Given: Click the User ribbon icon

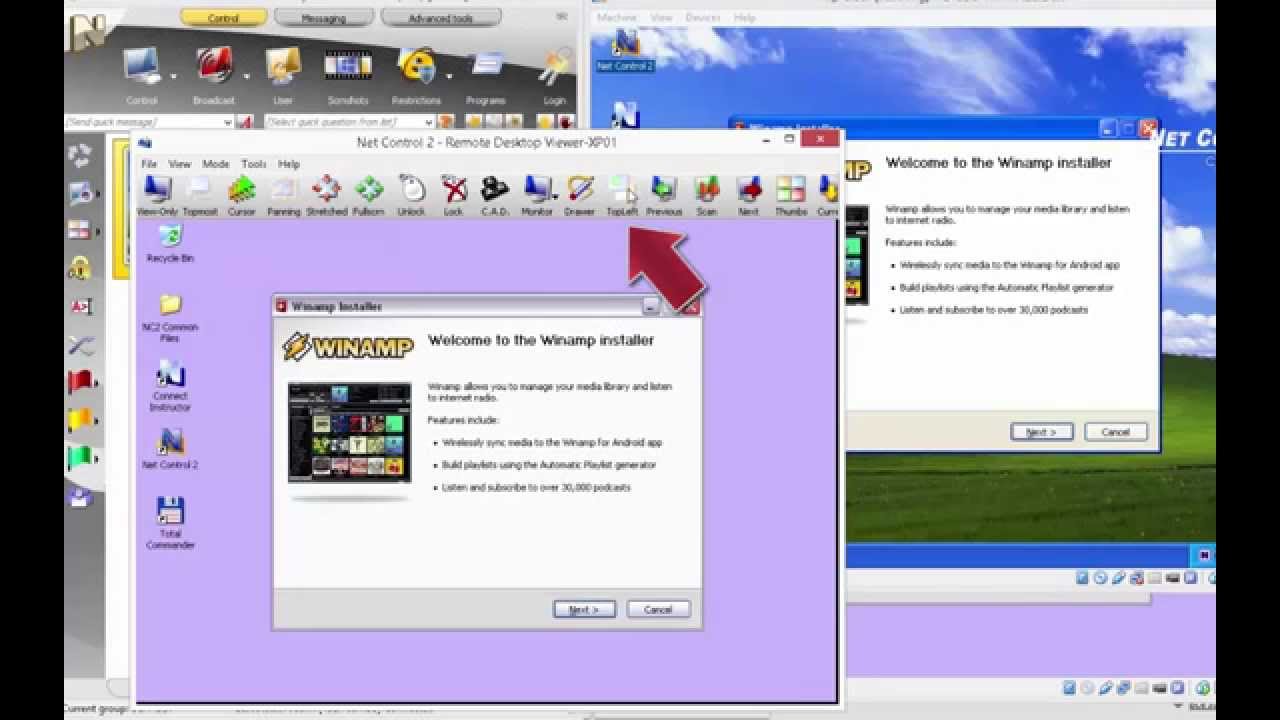Looking at the screenshot, I should tap(283, 75).
